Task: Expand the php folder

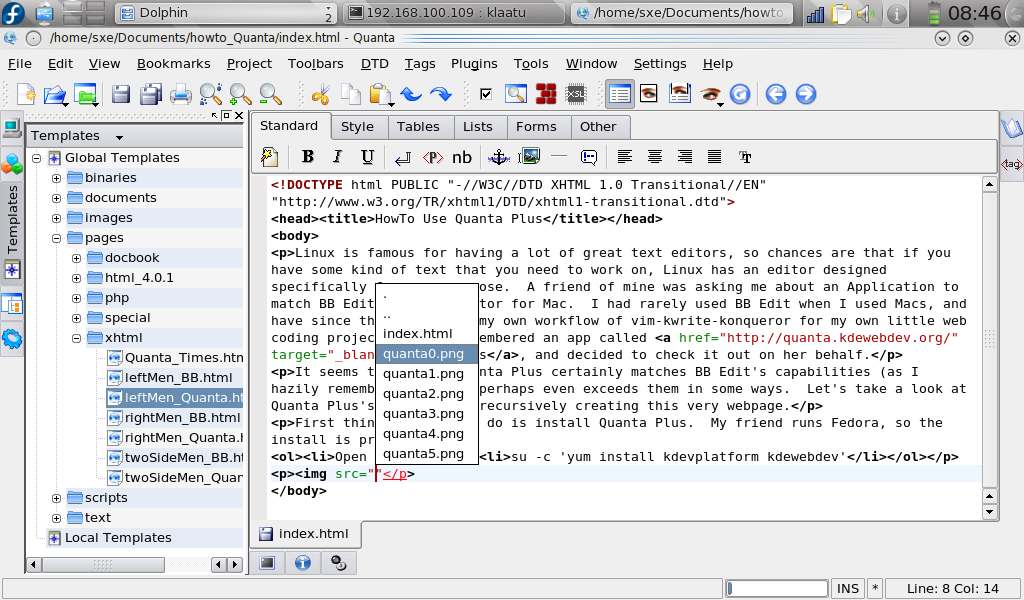Action: [76, 298]
